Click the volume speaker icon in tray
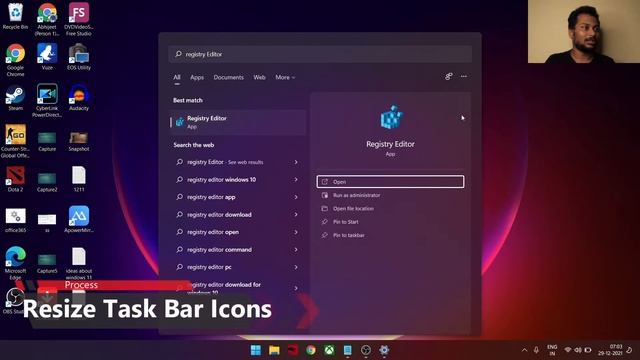Viewport: 640px width, 360px height. [x=578, y=350]
